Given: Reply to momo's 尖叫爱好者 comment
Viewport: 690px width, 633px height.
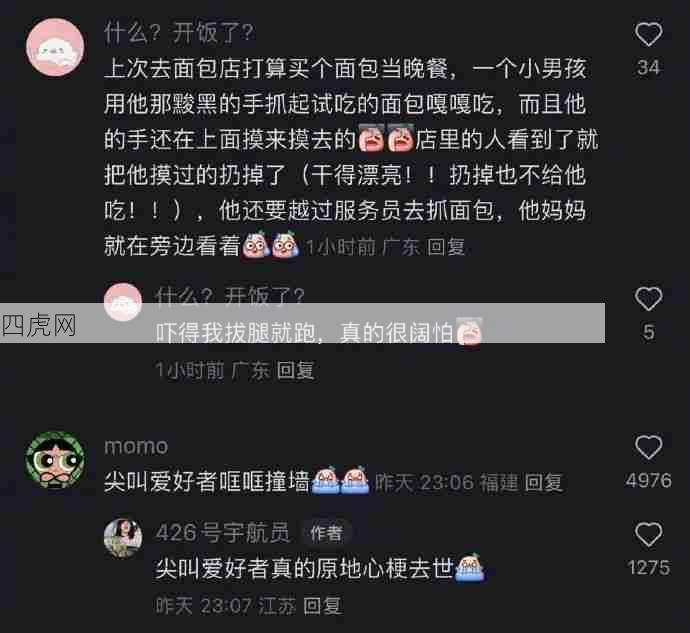Looking at the screenshot, I should 543,483.
